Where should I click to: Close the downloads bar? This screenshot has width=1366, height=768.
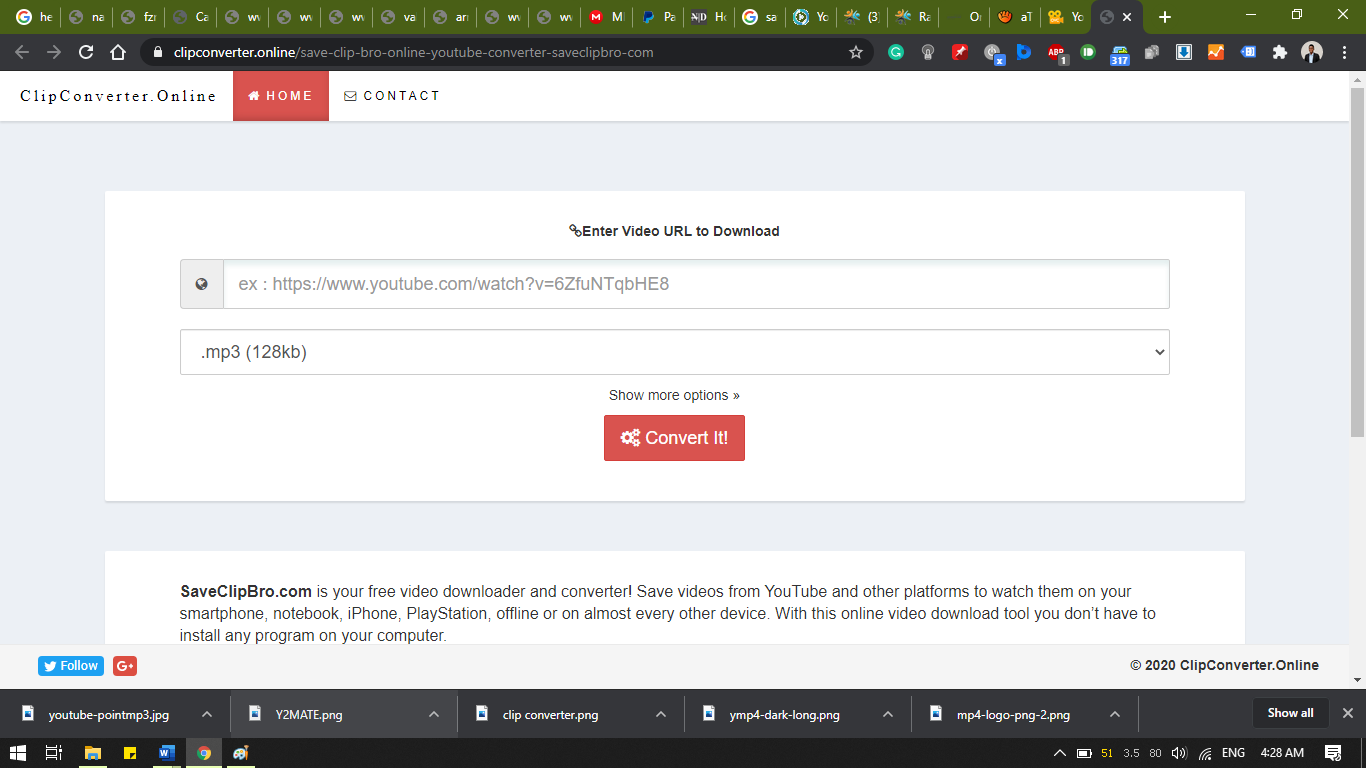[1347, 713]
